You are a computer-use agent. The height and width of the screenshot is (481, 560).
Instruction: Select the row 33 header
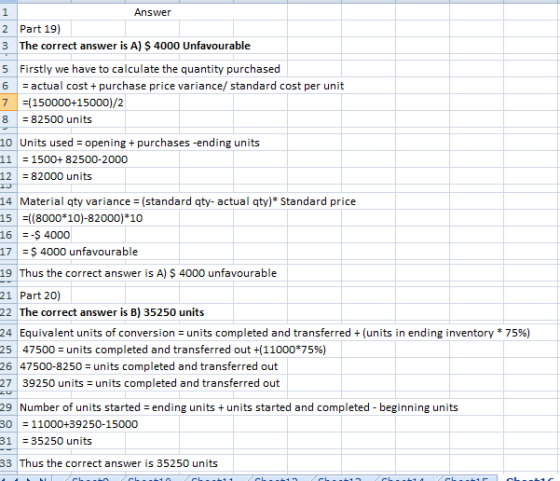click(x=8, y=463)
